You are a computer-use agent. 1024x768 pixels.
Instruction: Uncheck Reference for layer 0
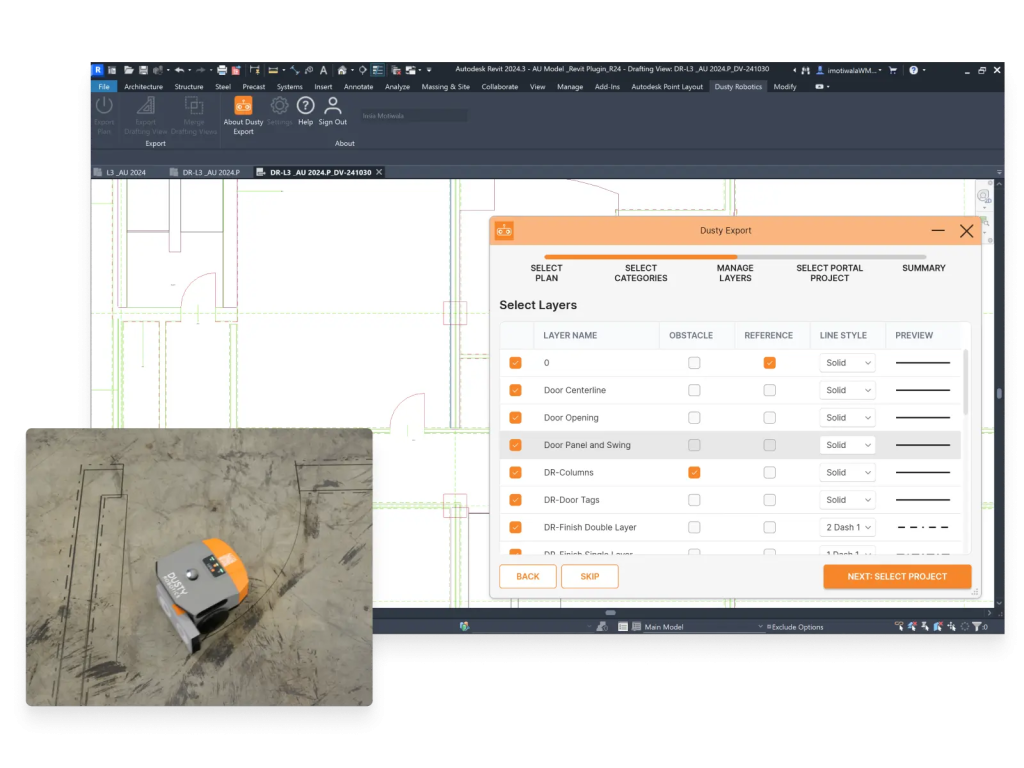(x=769, y=362)
